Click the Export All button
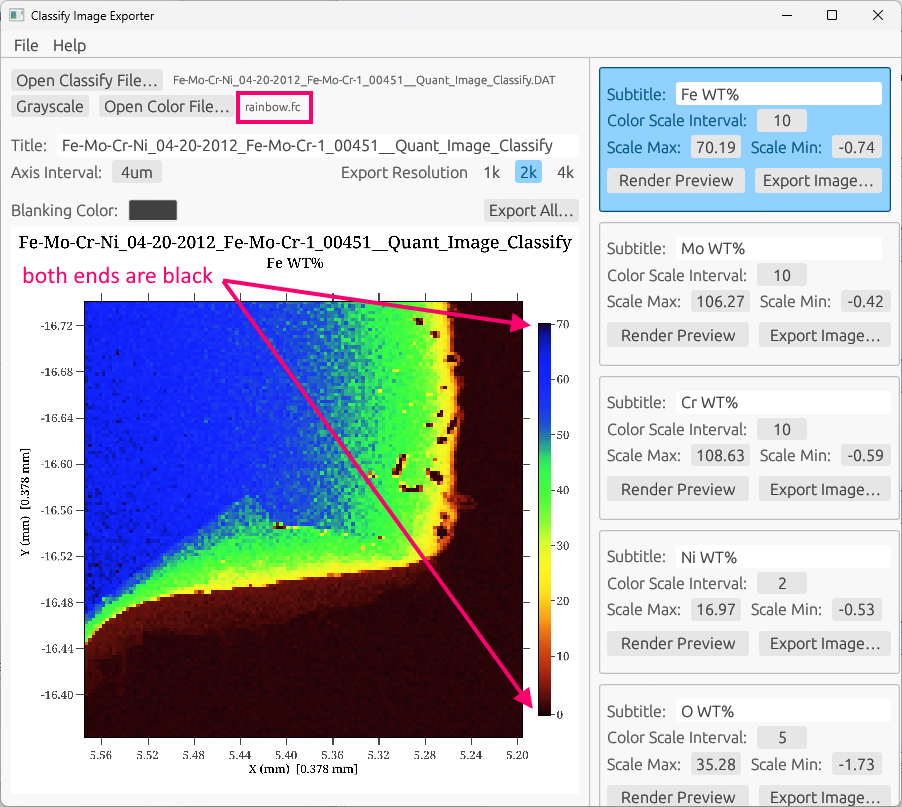 pyautogui.click(x=531, y=210)
